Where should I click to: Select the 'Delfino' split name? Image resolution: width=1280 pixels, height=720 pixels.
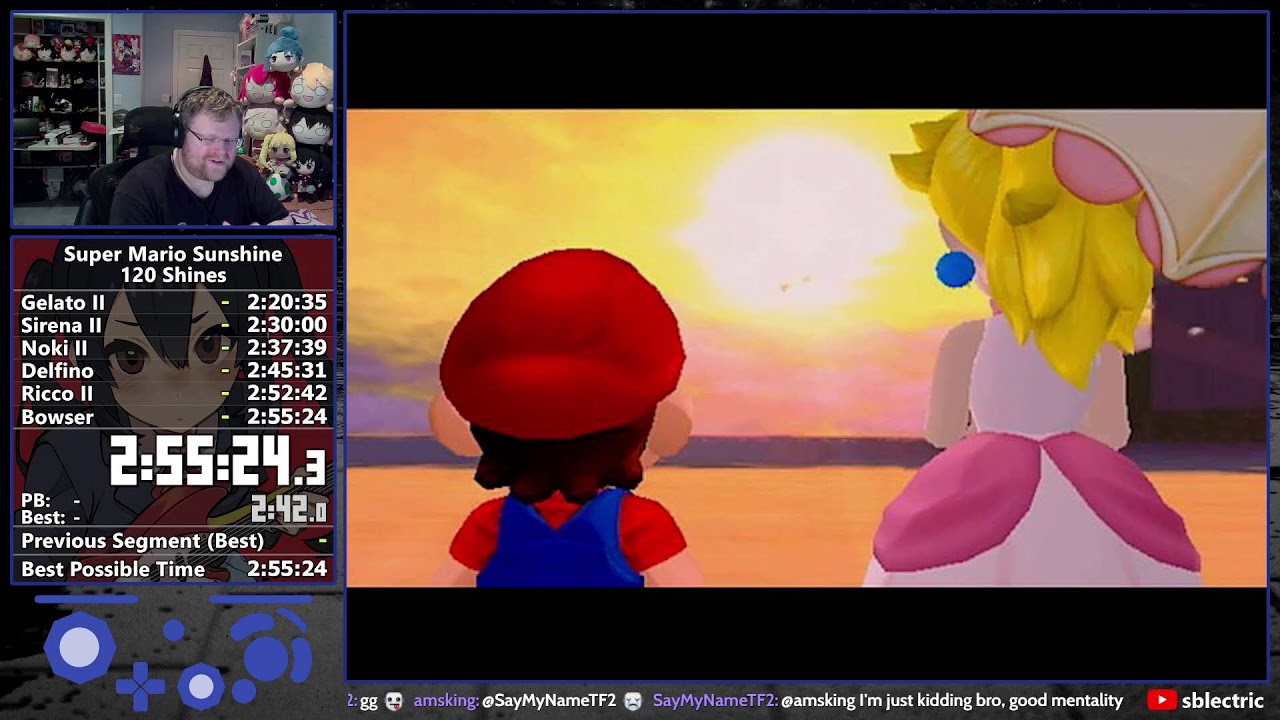pyautogui.click(x=57, y=371)
